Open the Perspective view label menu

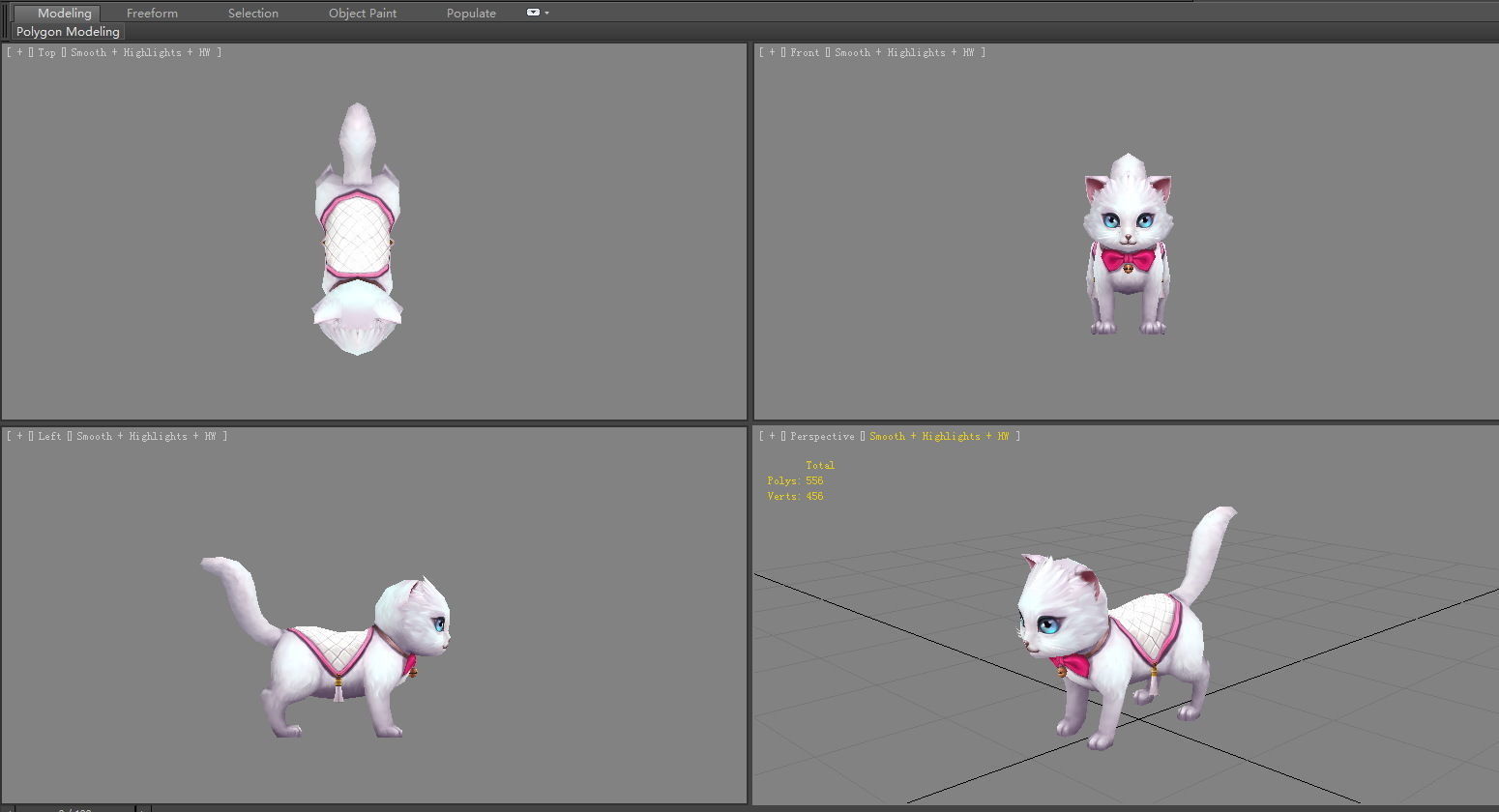[822, 436]
